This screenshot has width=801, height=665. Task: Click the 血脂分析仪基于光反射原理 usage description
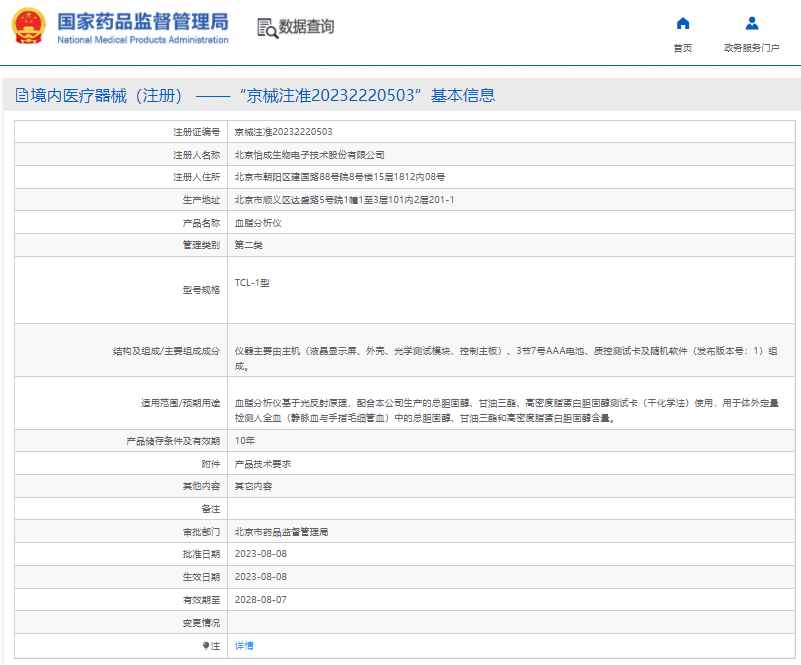point(507,411)
